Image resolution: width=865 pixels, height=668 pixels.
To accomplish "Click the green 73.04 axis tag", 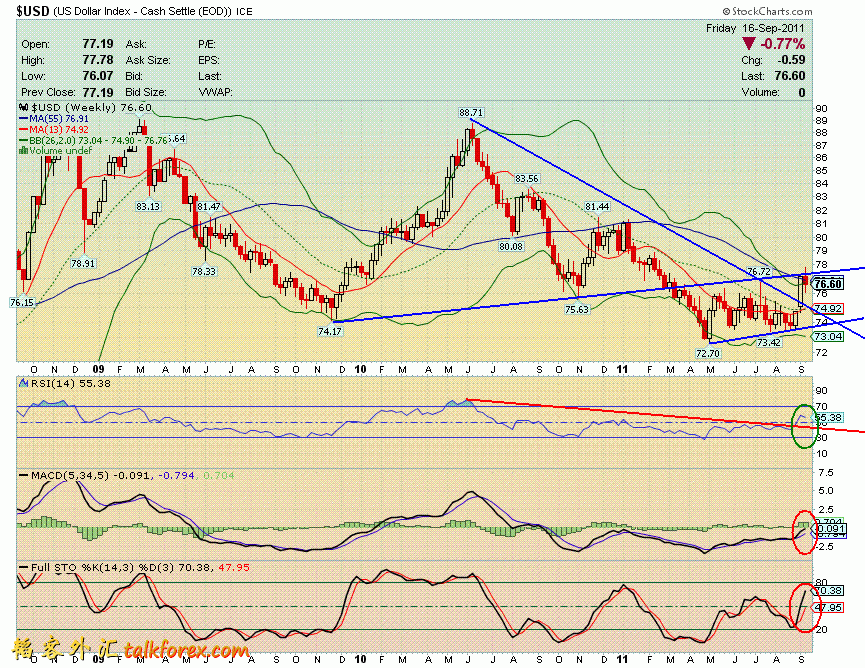I will point(827,336).
